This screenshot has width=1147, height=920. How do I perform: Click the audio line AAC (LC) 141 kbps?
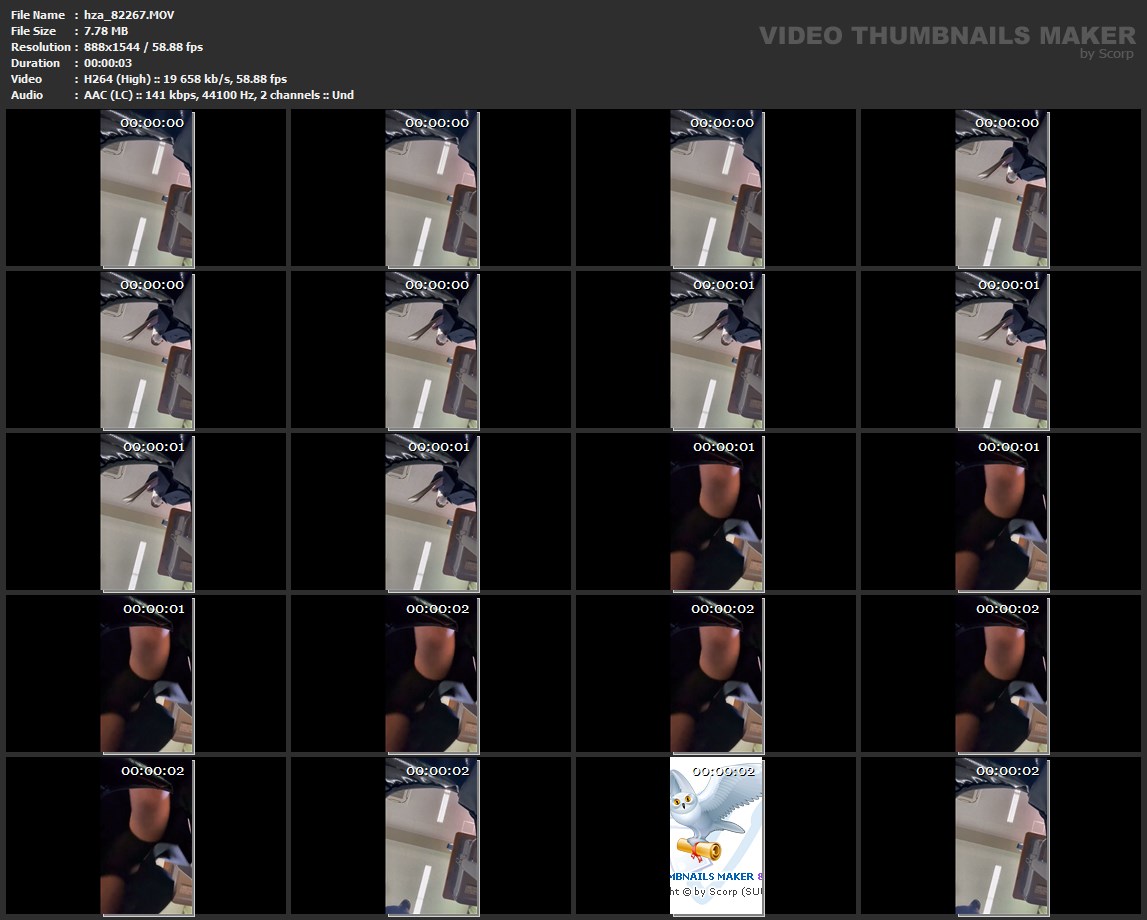coord(219,95)
